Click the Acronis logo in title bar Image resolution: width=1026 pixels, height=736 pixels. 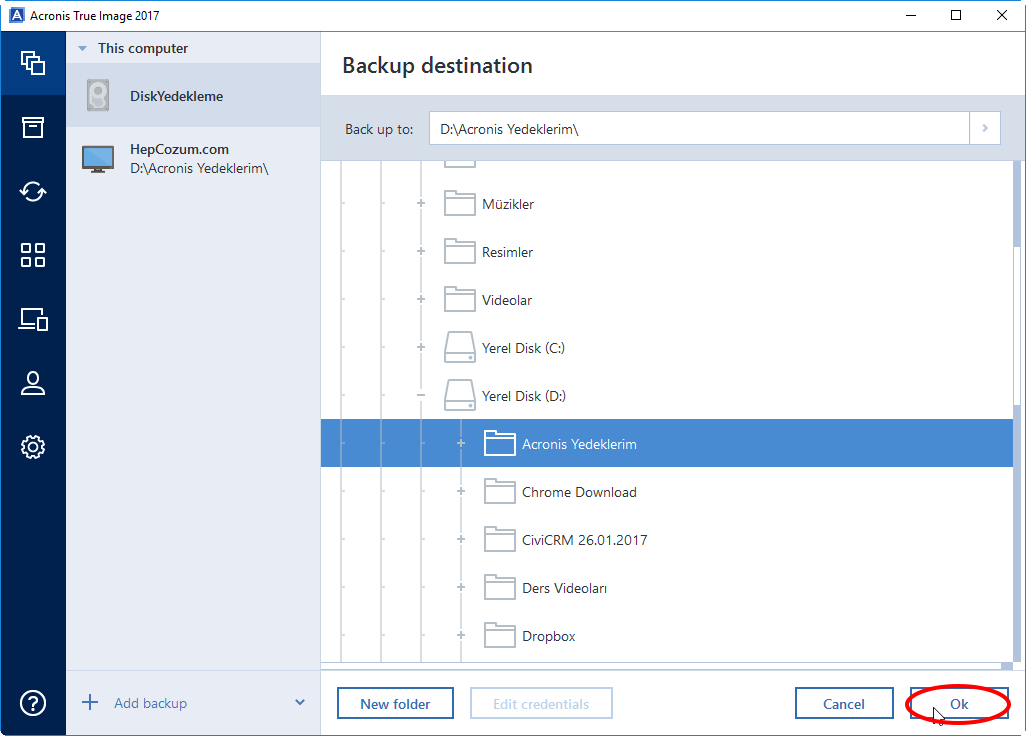(x=16, y=15)
